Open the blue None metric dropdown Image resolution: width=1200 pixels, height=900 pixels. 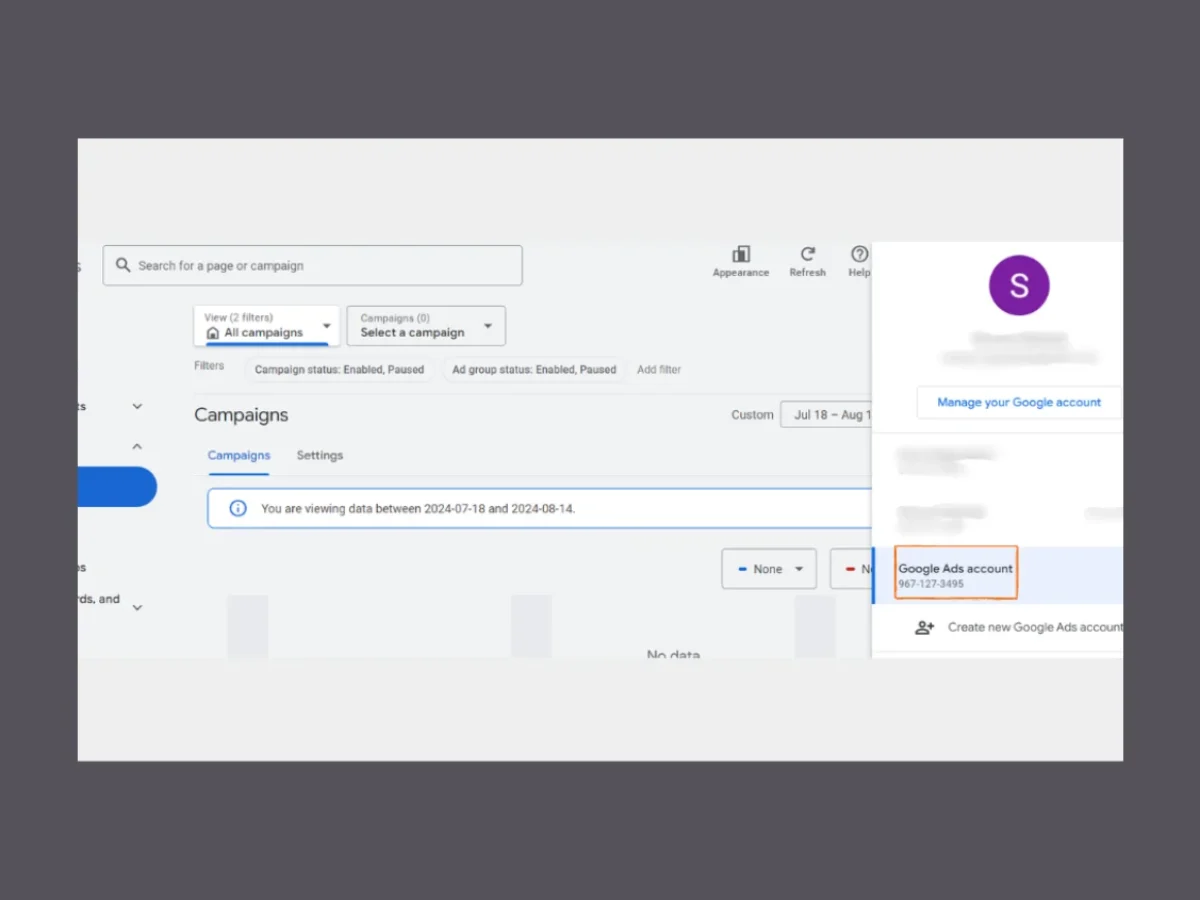click(769, 569)
